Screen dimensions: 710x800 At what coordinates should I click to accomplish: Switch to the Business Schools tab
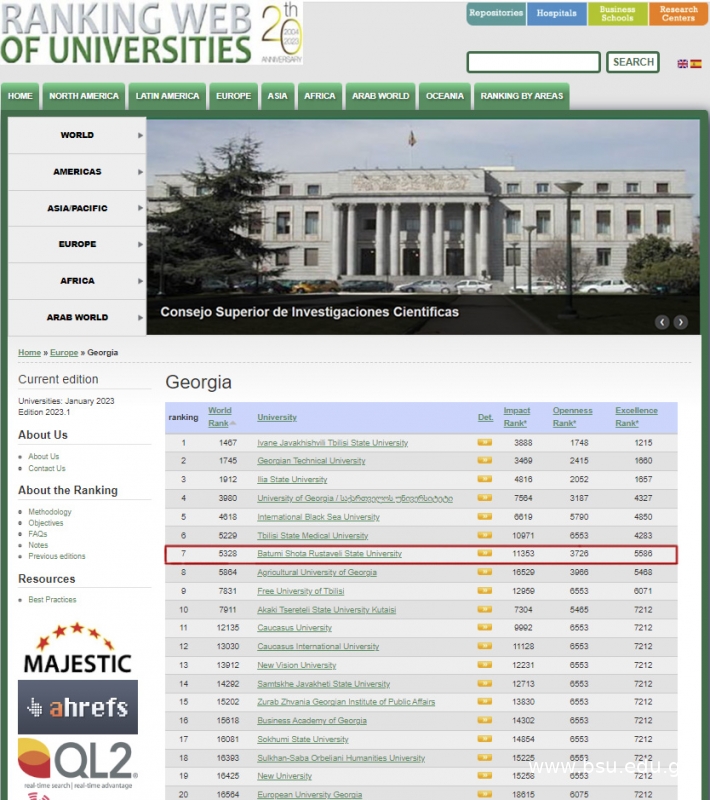pos(617,14)
